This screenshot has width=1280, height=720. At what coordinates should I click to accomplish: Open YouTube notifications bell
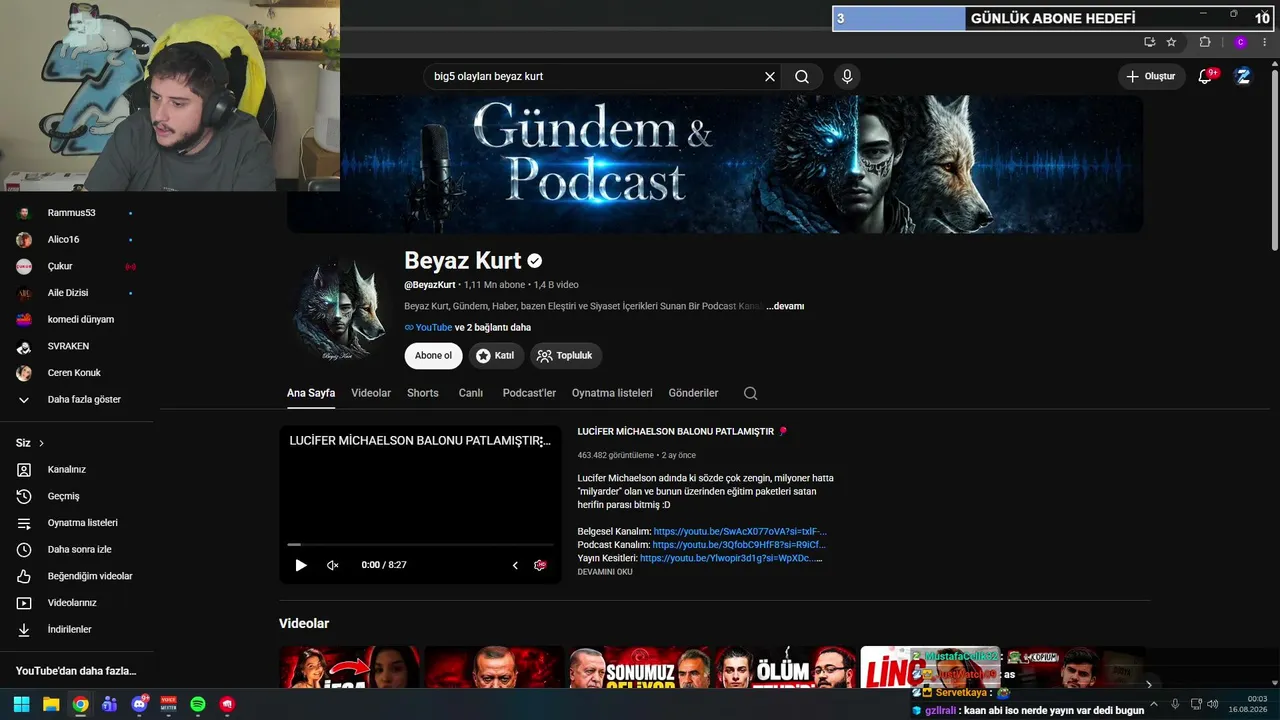click(x=1206, y=76)
